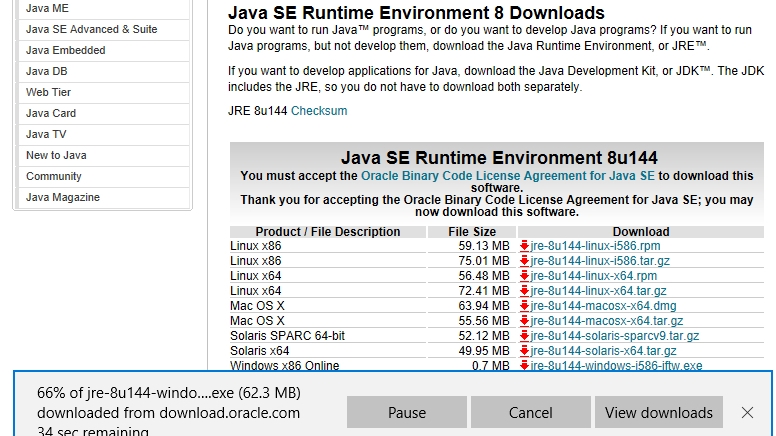The height and width of the screenshot is (436, 776).
Task: Cancel the current download
Action: pos(531,412)
